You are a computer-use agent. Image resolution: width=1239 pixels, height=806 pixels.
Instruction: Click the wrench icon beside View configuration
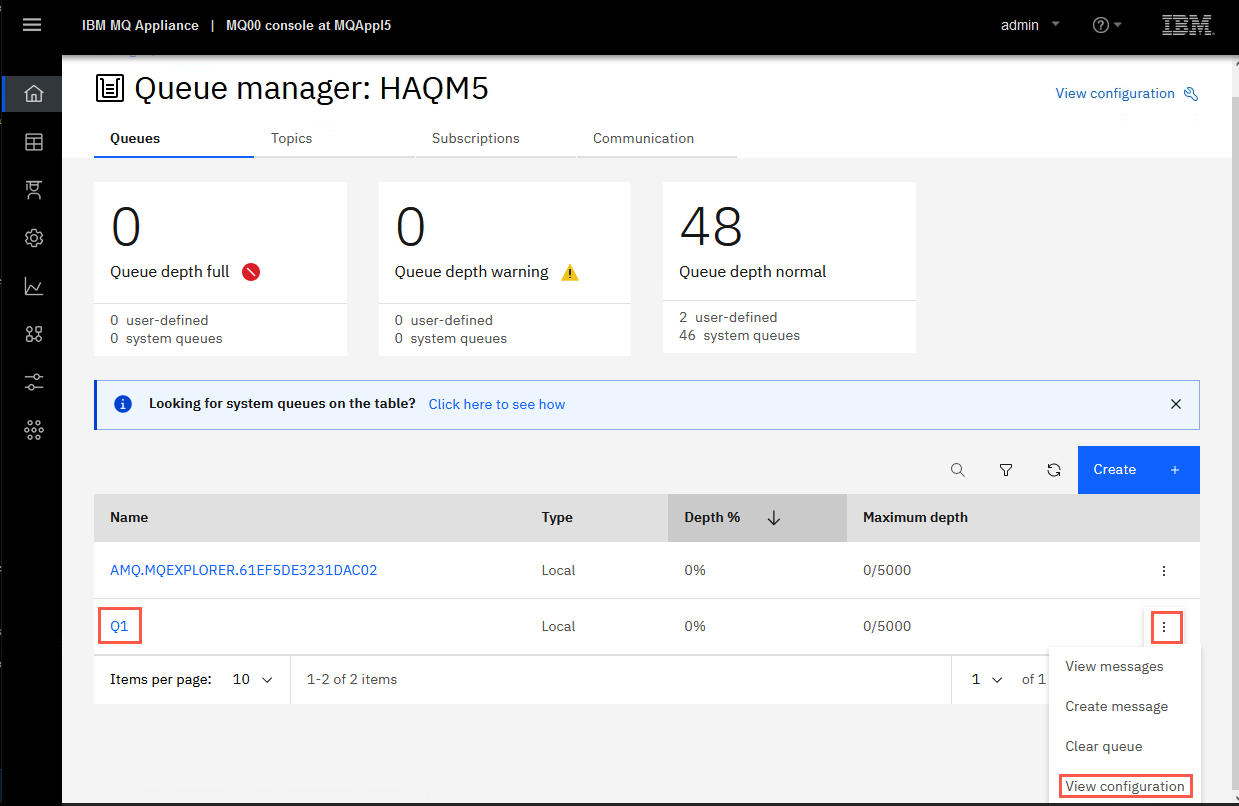pyautogui.click(x=1190, y=94)
